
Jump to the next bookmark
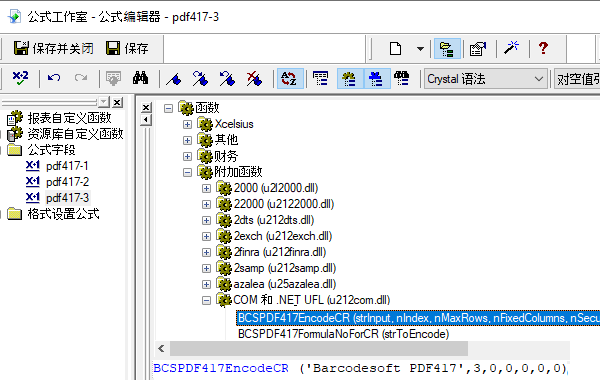pyautogui.click(x=200, y=79)
